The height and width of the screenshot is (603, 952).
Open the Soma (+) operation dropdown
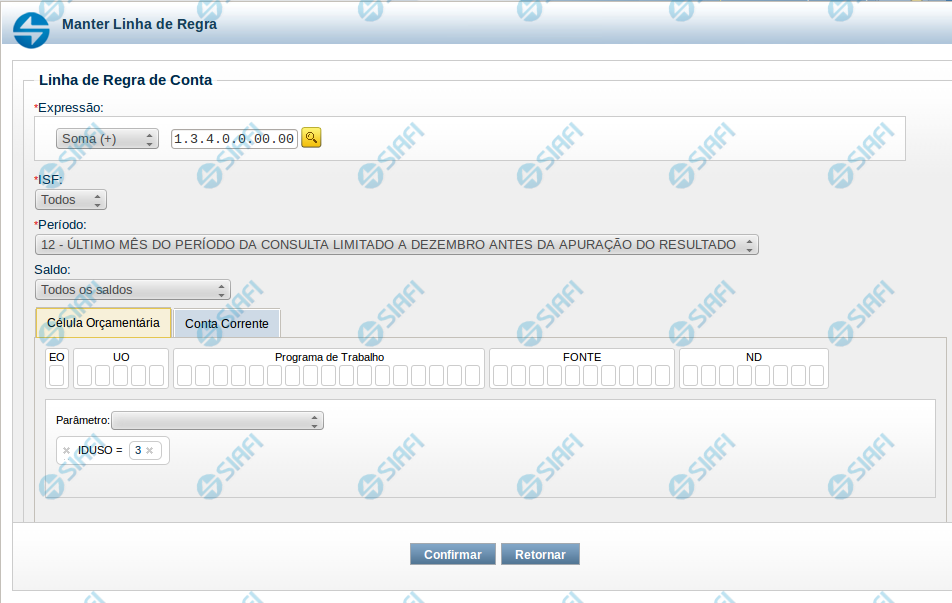click(107, 139)
